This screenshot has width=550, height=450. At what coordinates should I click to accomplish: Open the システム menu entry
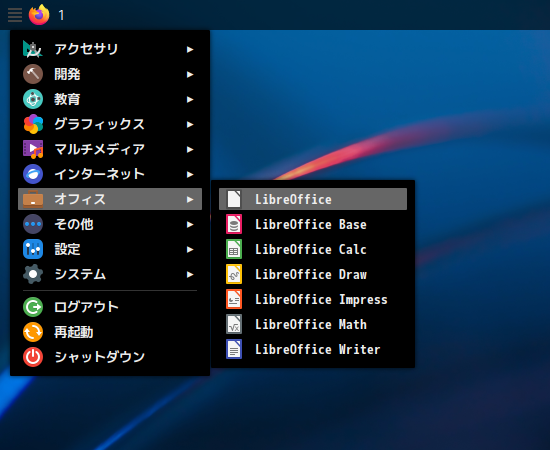[110, 274]
